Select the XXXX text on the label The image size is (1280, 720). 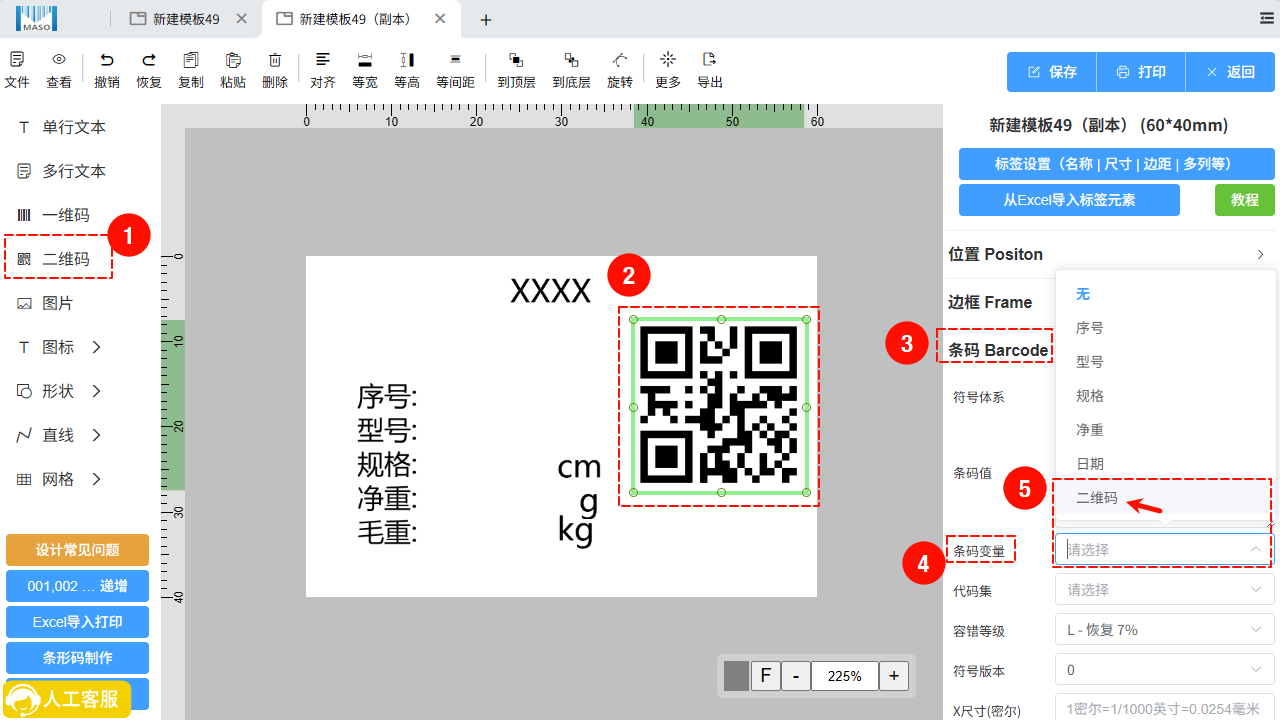(x=551, y=291)
